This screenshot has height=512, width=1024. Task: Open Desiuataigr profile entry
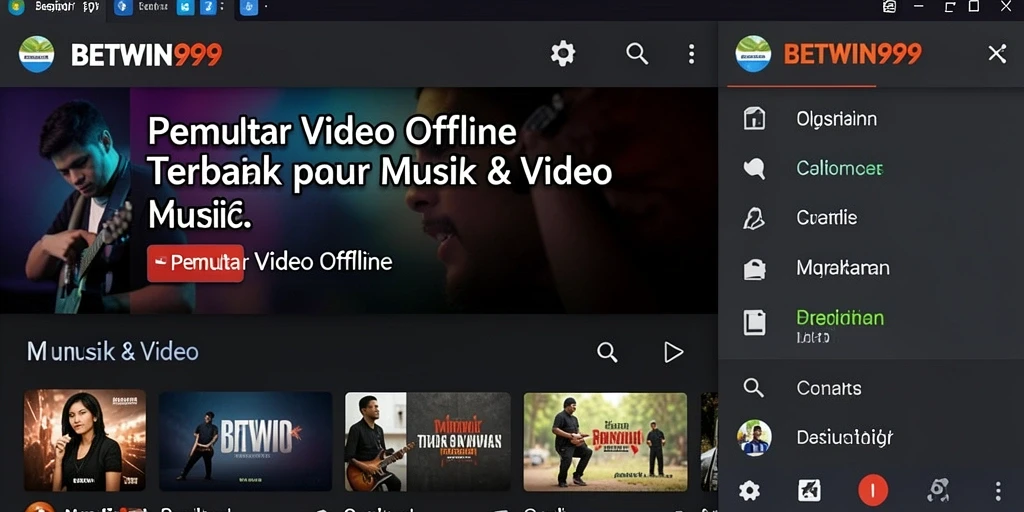844,437
